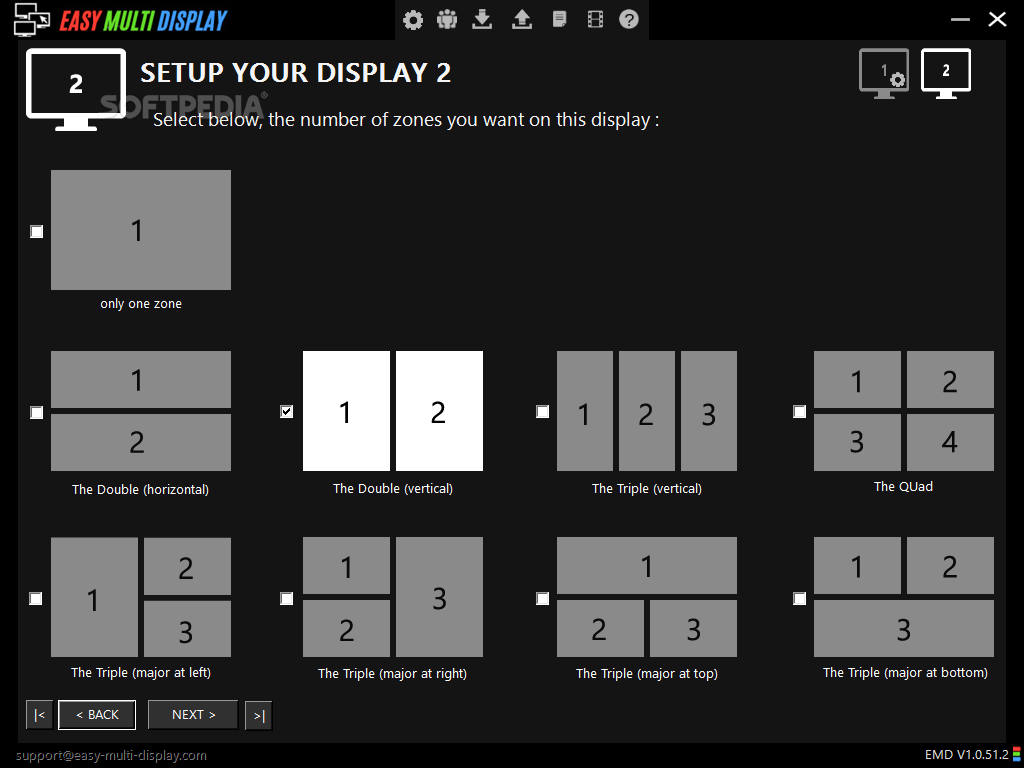The height and width of the screenshot is (768, 1024).
Task: Select large zone 3 of Triple major at right
Action: (x=440, y=597)
